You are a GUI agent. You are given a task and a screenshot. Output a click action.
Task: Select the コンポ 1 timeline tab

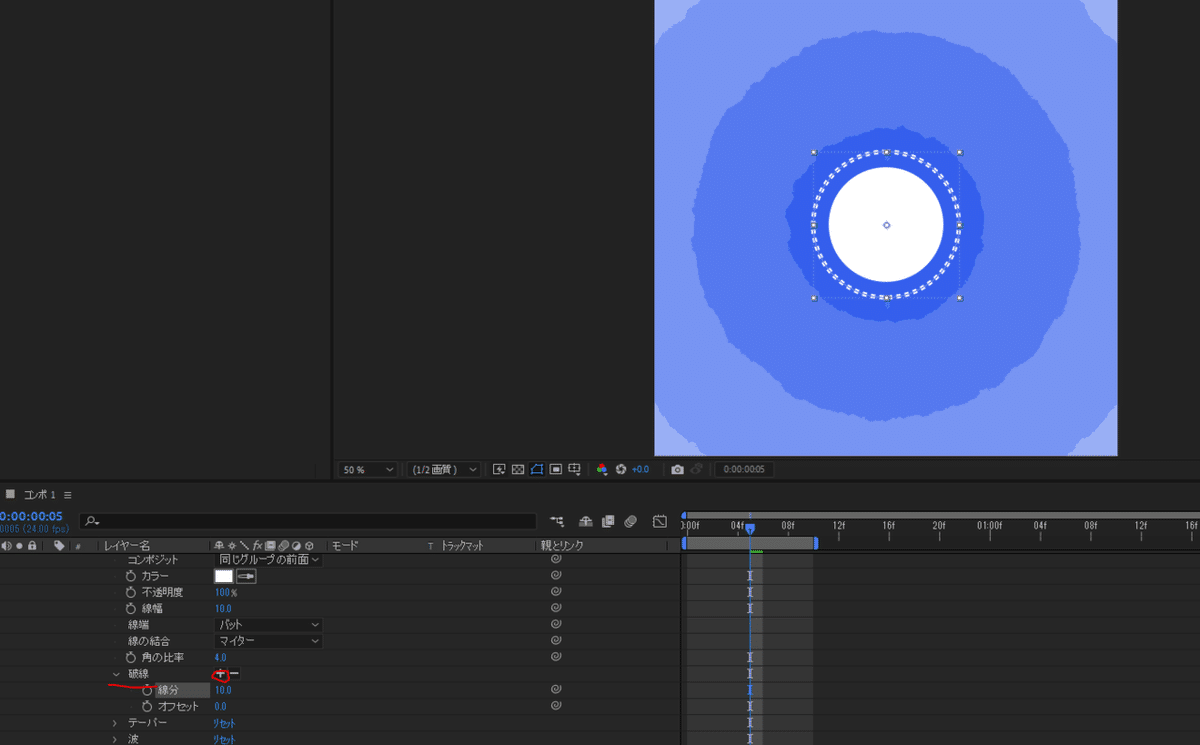tap(40, 495)
